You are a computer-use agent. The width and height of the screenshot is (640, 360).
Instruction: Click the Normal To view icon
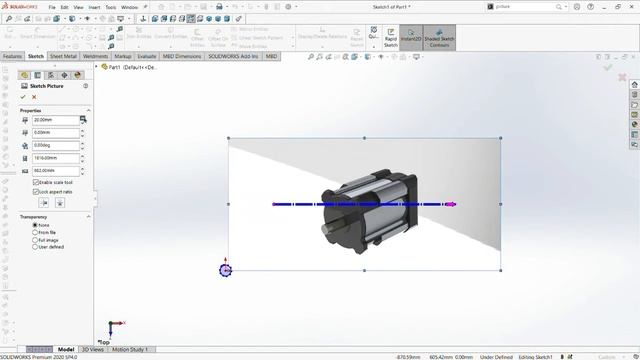point(143,19)
